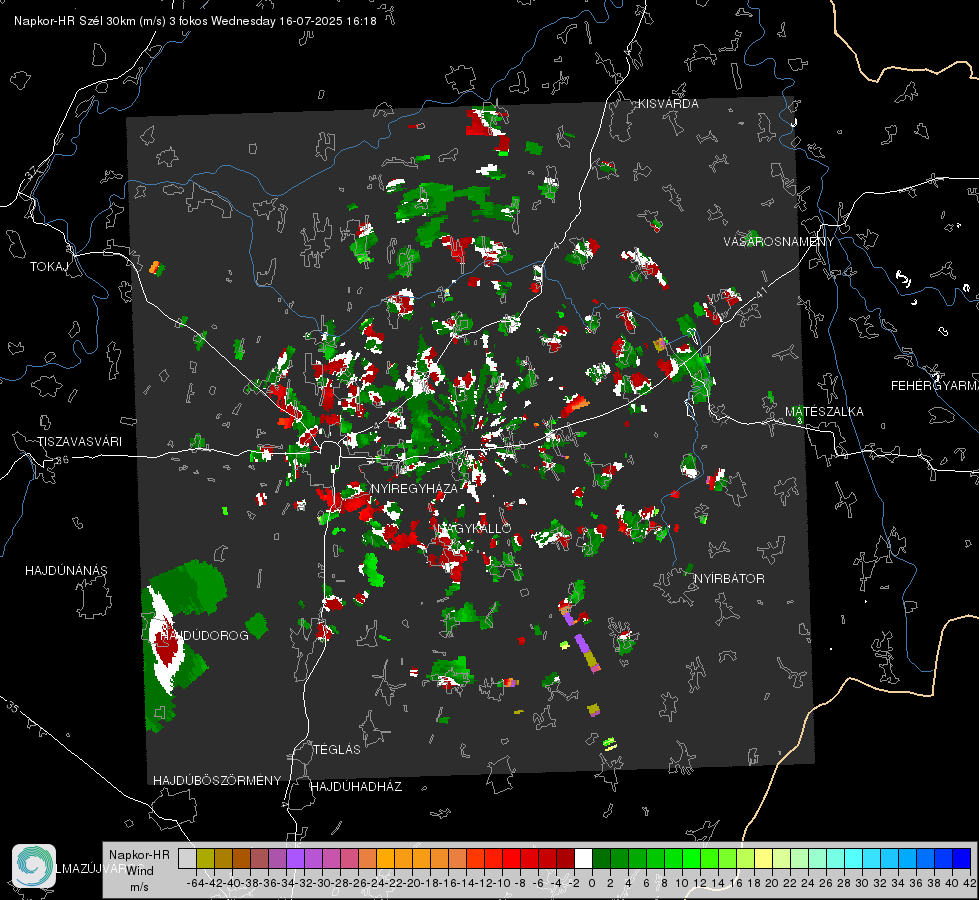Select the cyan swatch between 28 and 30
This screenshot has width=979, height=900.
(854, 858)
